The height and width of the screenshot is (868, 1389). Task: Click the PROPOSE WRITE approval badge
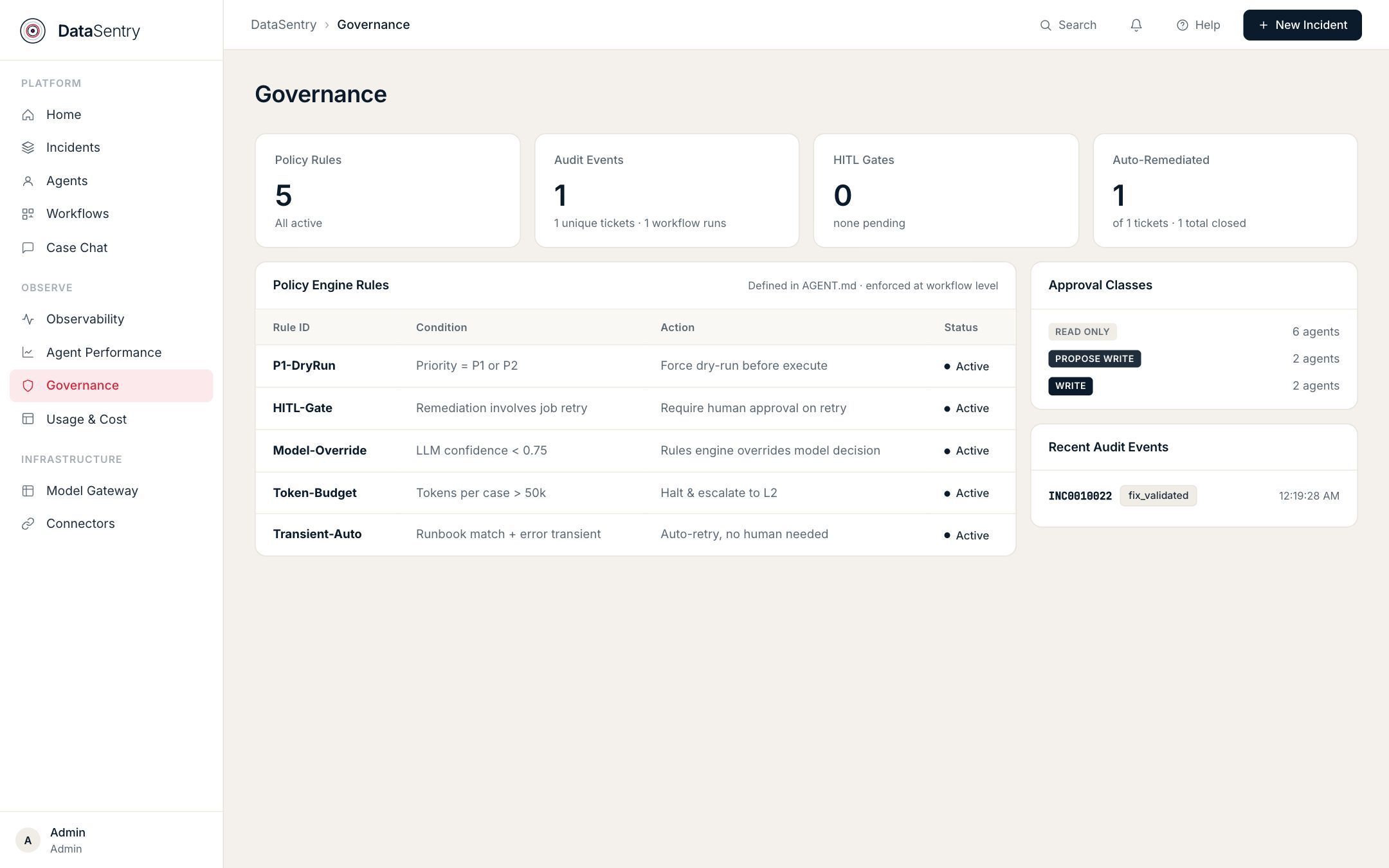click(1094, 359)
